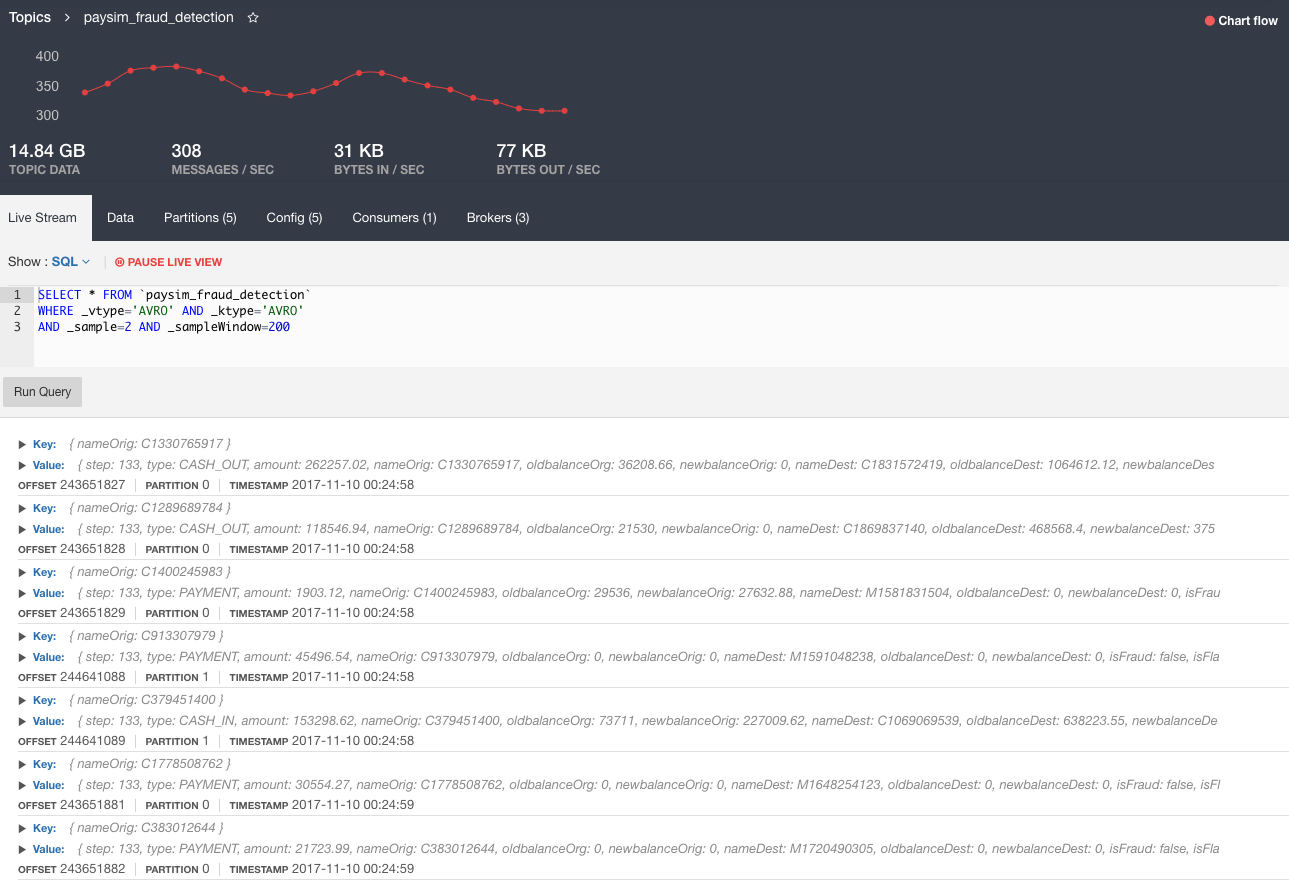Click the topic name paysim_fraud_detection in header
This screenshot has height=884, width=1289.
pos(160,18)
